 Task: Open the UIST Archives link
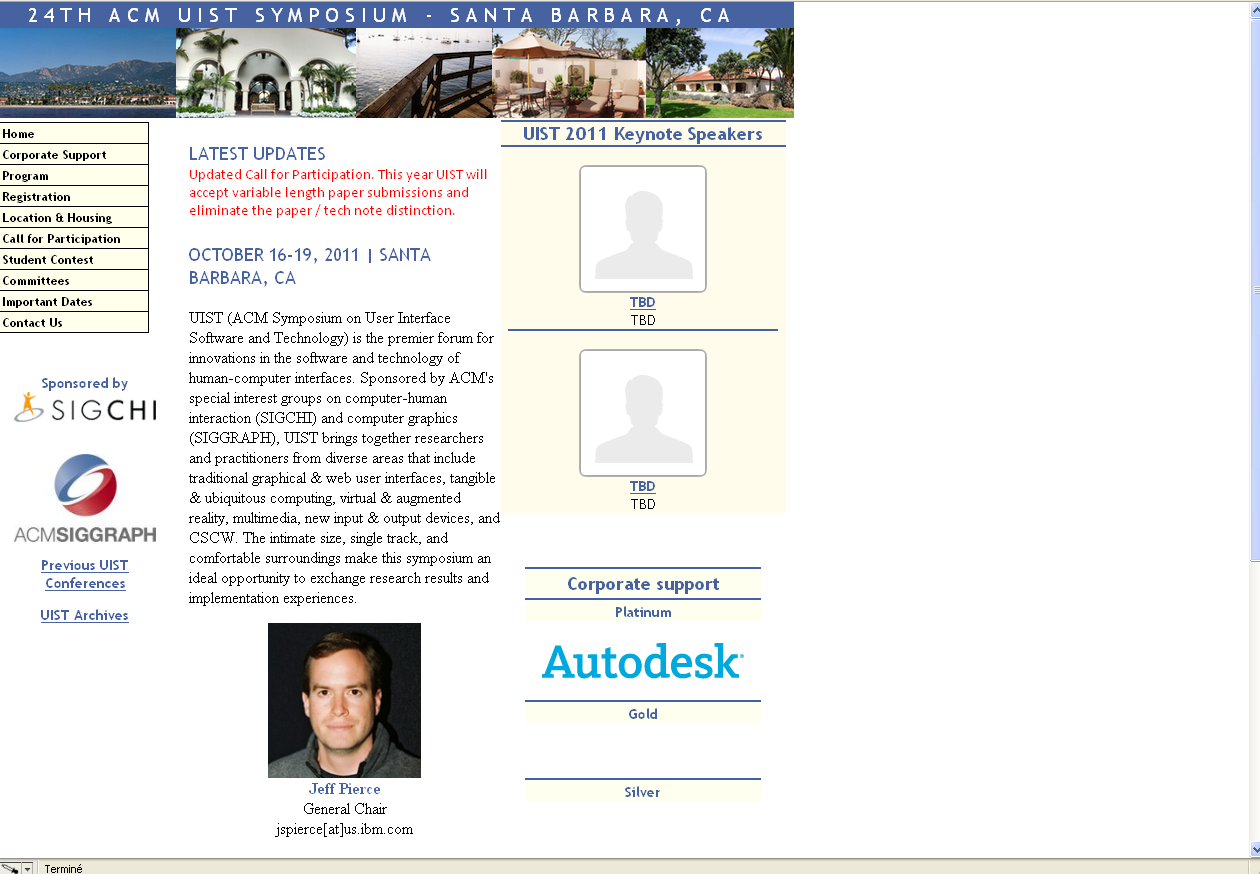coord(85,615)
